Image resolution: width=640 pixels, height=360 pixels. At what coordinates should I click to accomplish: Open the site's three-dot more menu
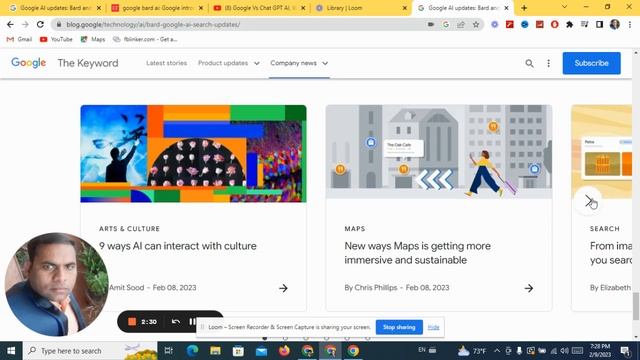[549, 63]
